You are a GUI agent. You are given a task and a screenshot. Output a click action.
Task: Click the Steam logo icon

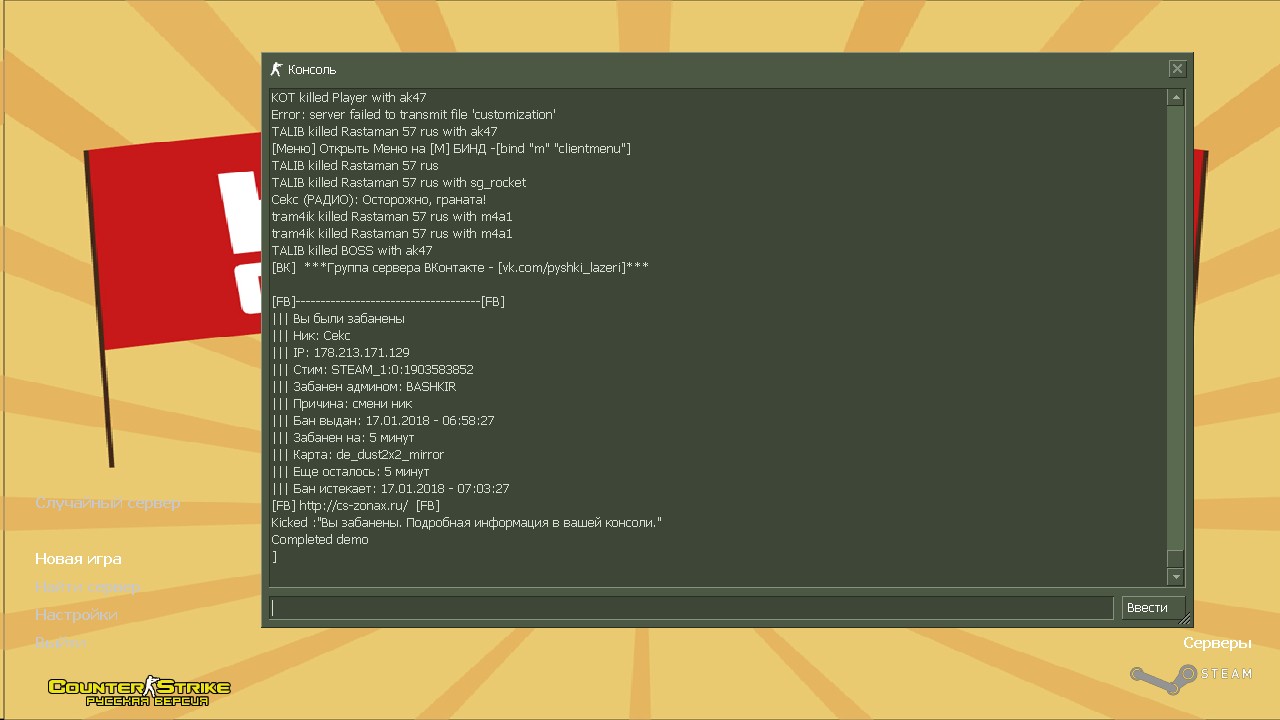[1190, 678]
